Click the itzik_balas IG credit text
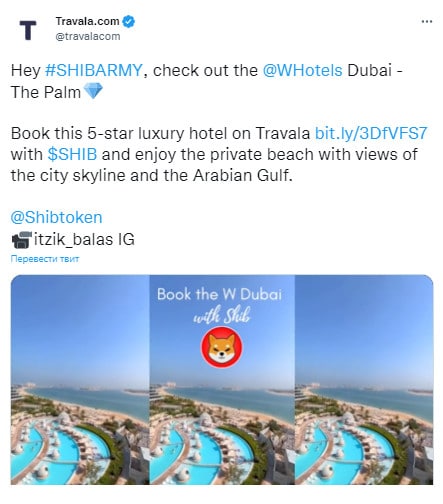The image size is (443, 504). [x=84, y=239]
